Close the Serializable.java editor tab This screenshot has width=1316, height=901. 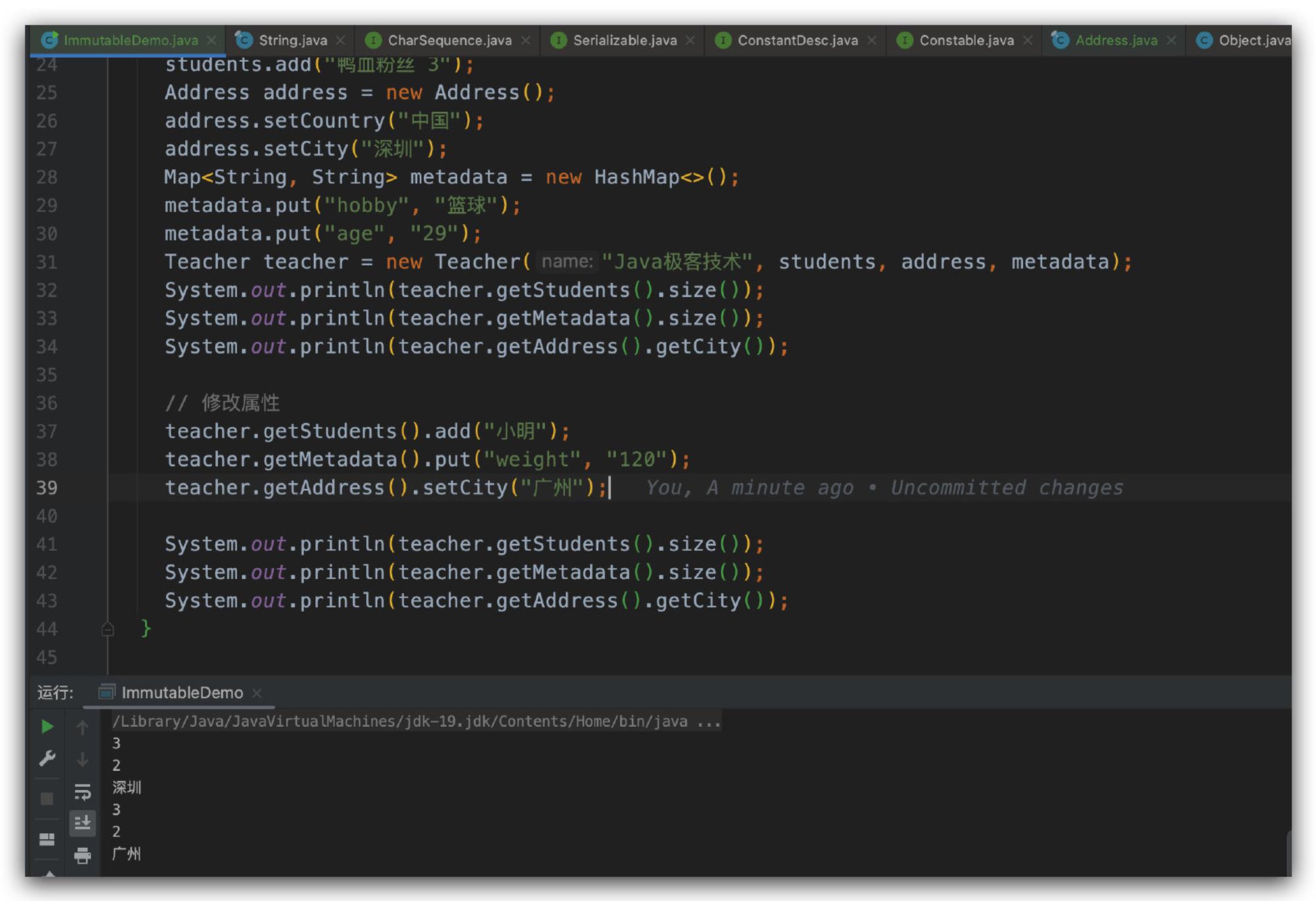tap(690, 40)
